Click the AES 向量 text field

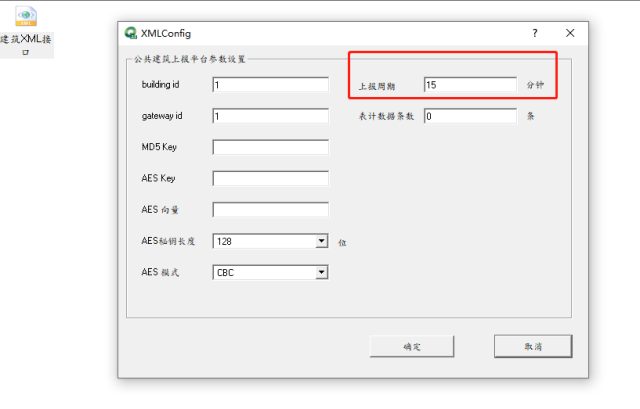click(x=270, y=210)
